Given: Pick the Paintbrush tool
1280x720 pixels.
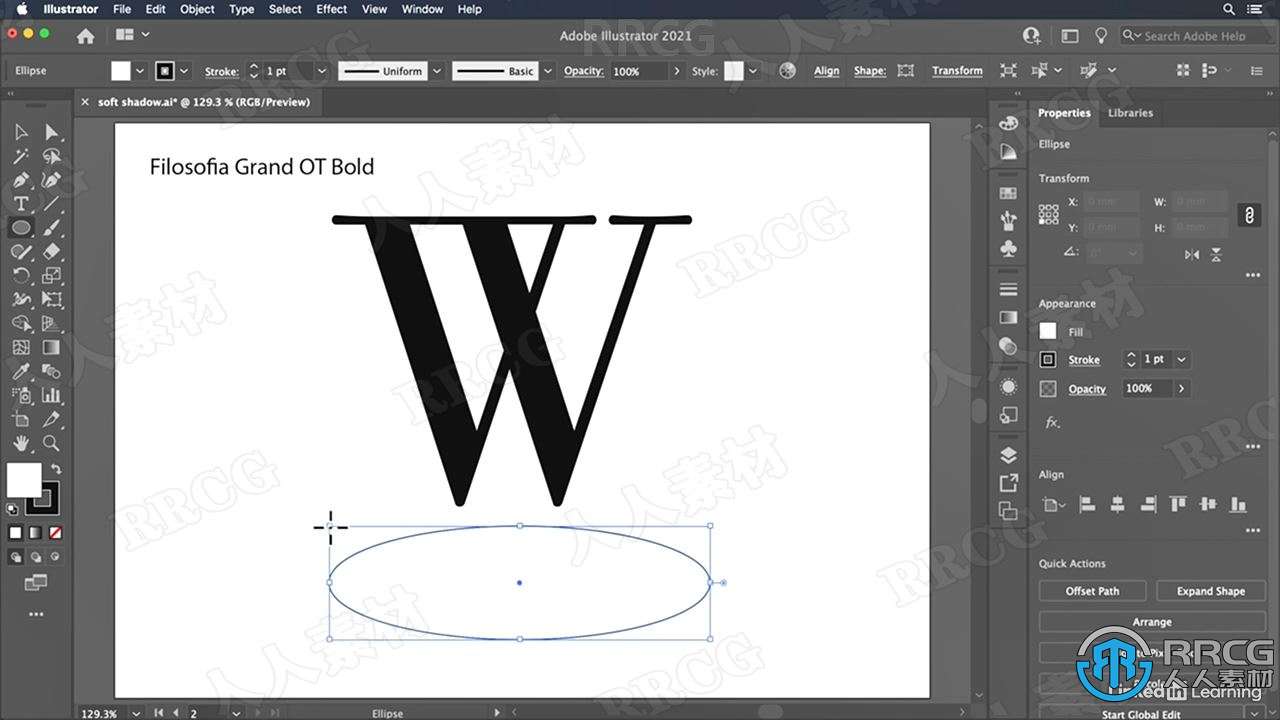Looking at the screenshot, I should (51, 228).
